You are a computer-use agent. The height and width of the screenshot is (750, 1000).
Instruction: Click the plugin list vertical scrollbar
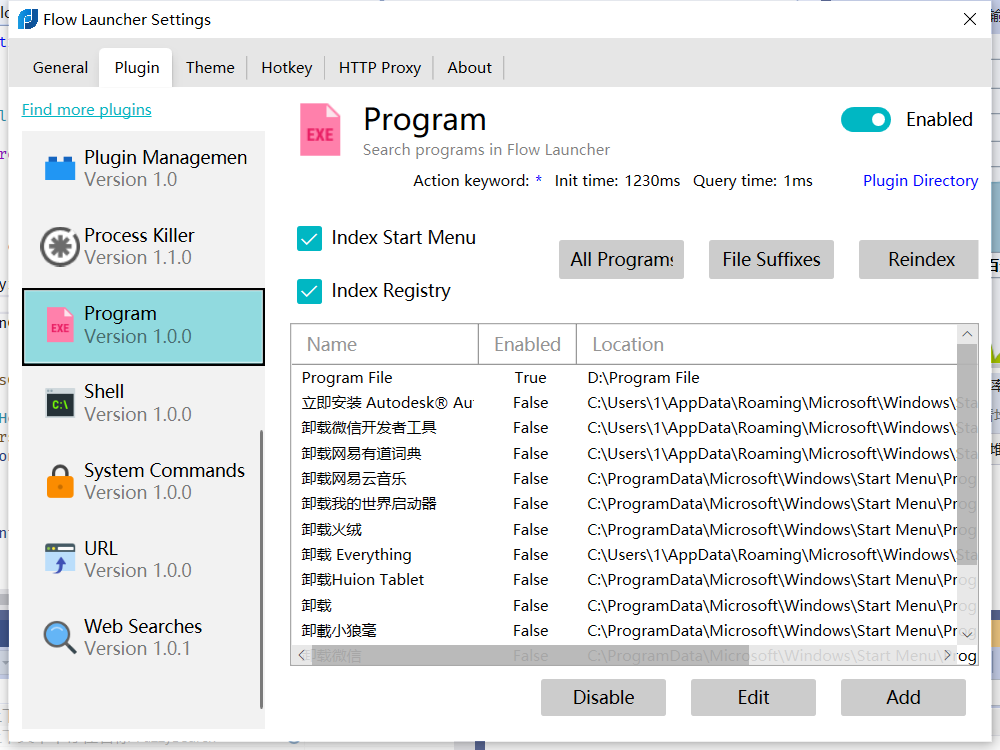point(261,569)
